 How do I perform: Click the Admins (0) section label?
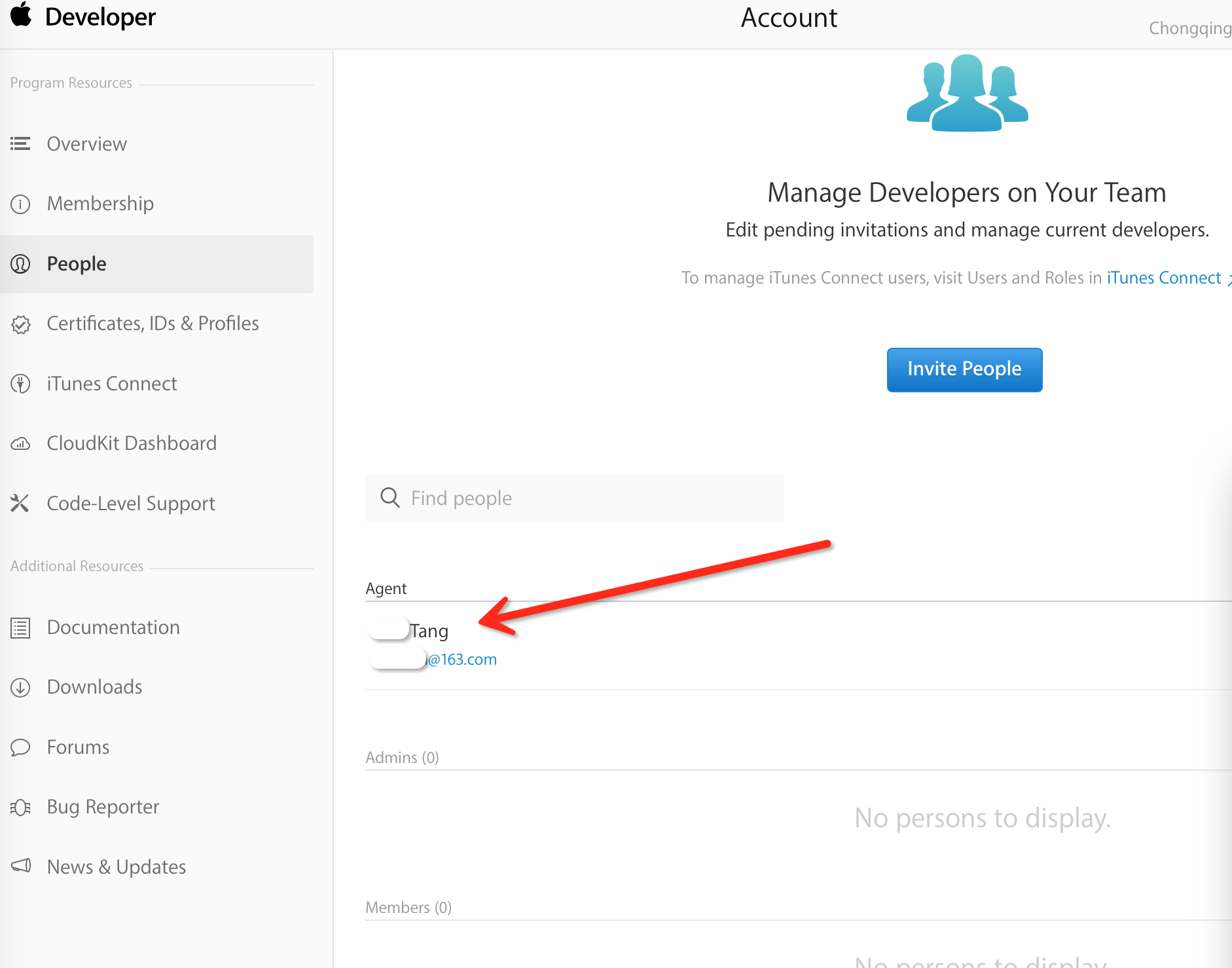click(x=402, y=758)
